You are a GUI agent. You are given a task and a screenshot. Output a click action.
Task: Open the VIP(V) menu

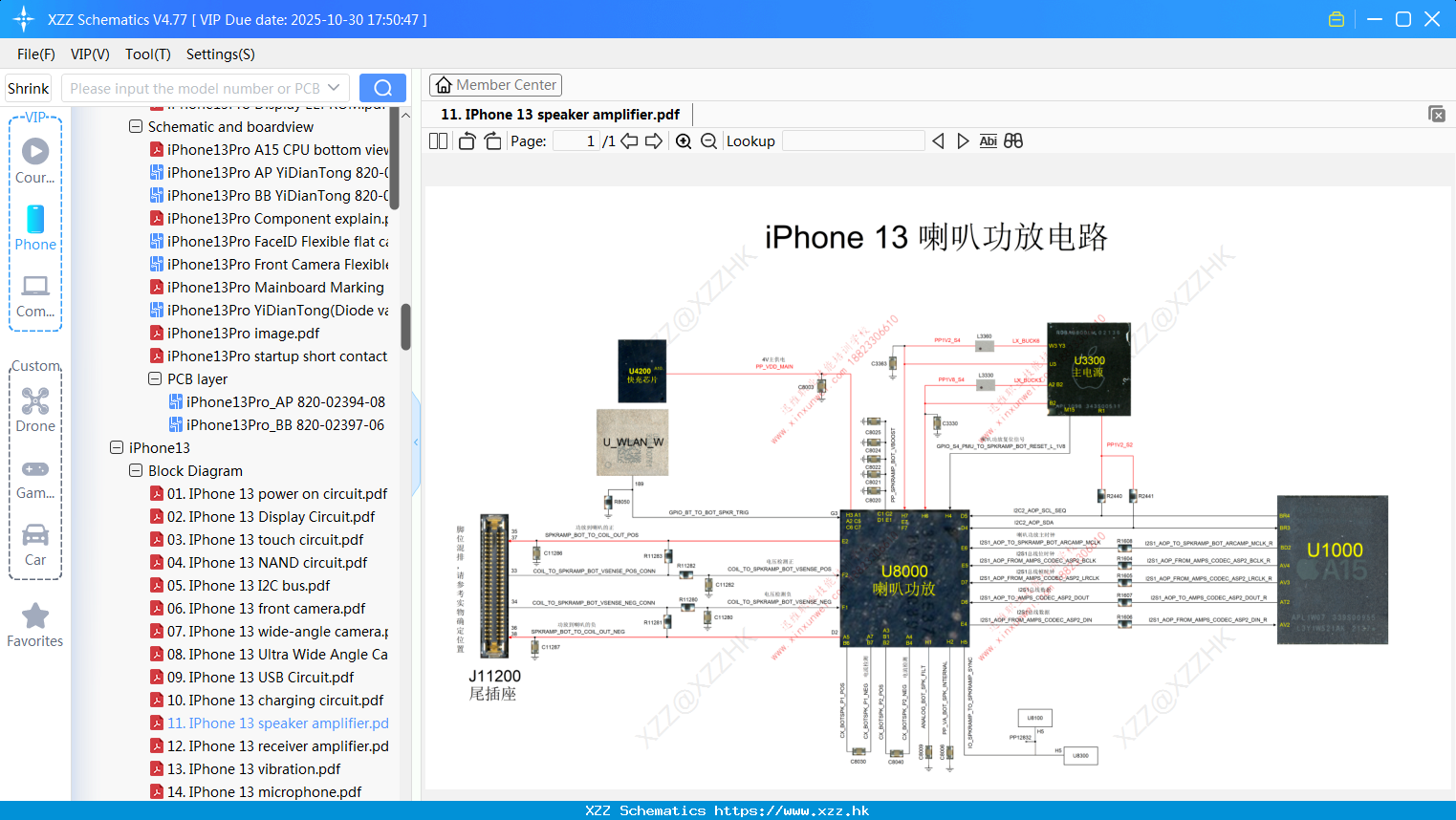pos(90,54)
